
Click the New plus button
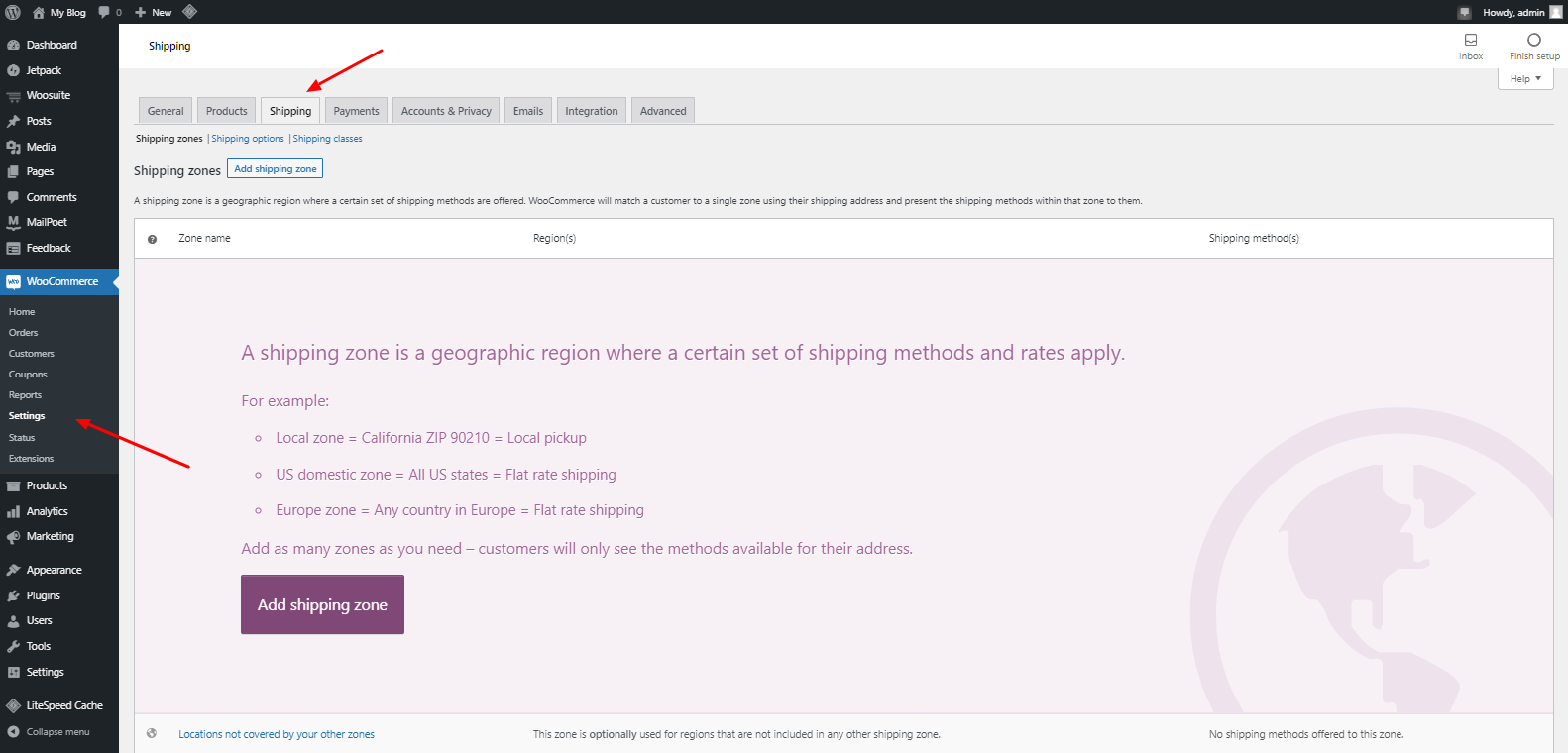tap(154, 12)
